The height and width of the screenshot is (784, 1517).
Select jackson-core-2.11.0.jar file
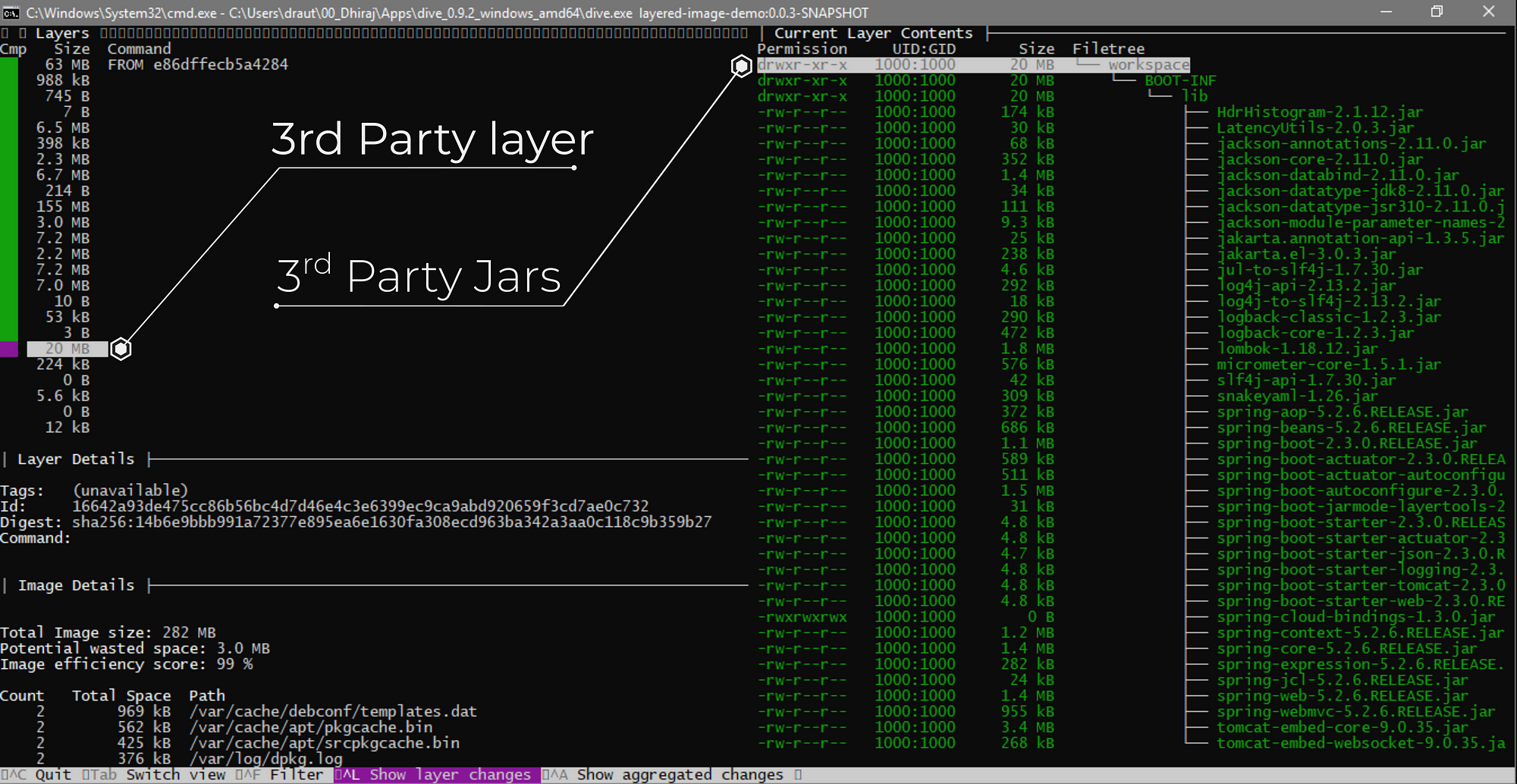pyautogui.click(x=1320, y=159)
